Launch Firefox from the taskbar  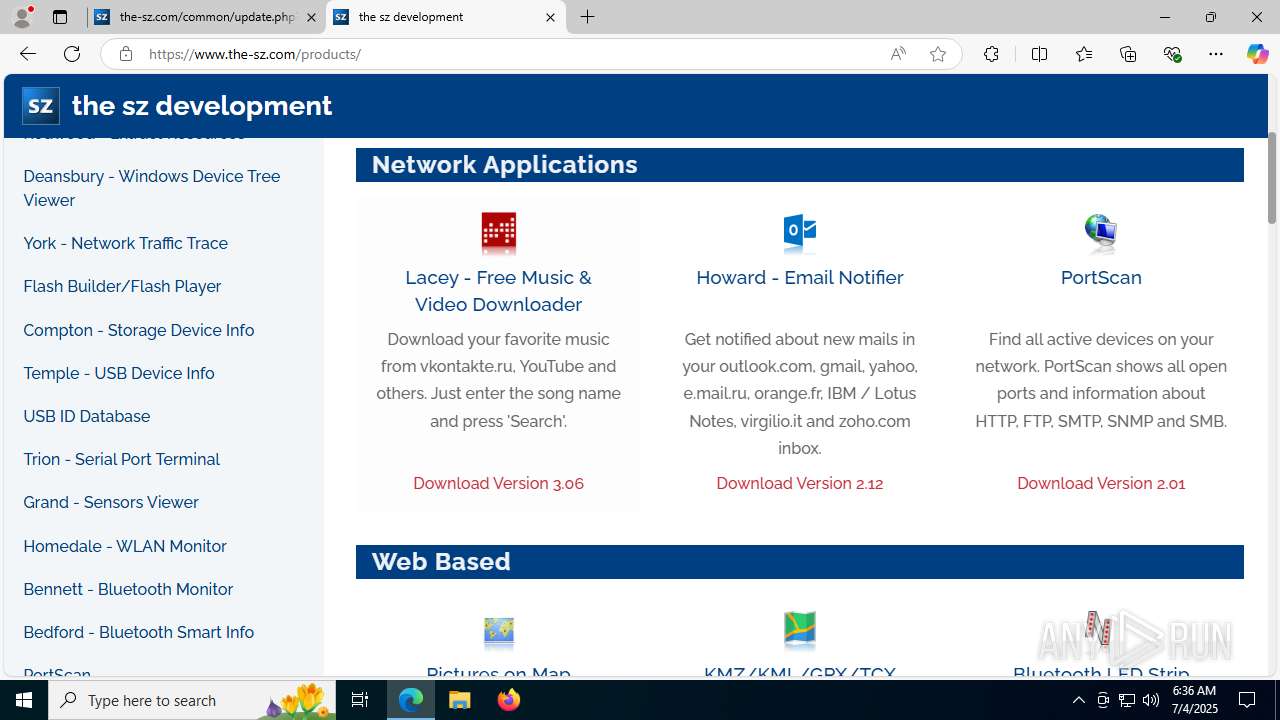point(509,700)
